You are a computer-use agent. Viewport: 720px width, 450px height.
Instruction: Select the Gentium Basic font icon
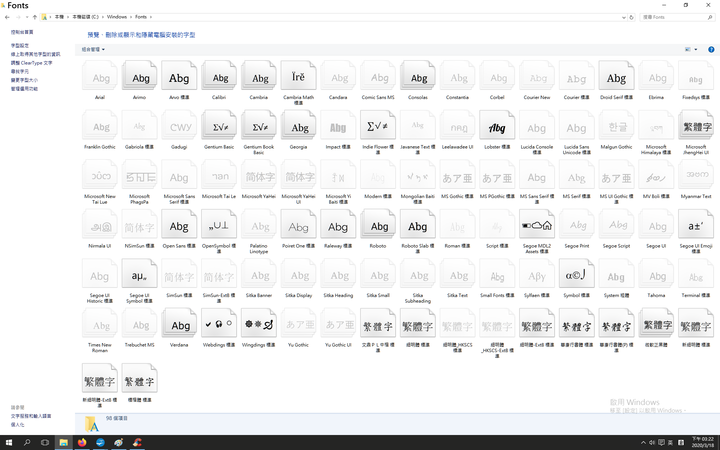(219, 125)
